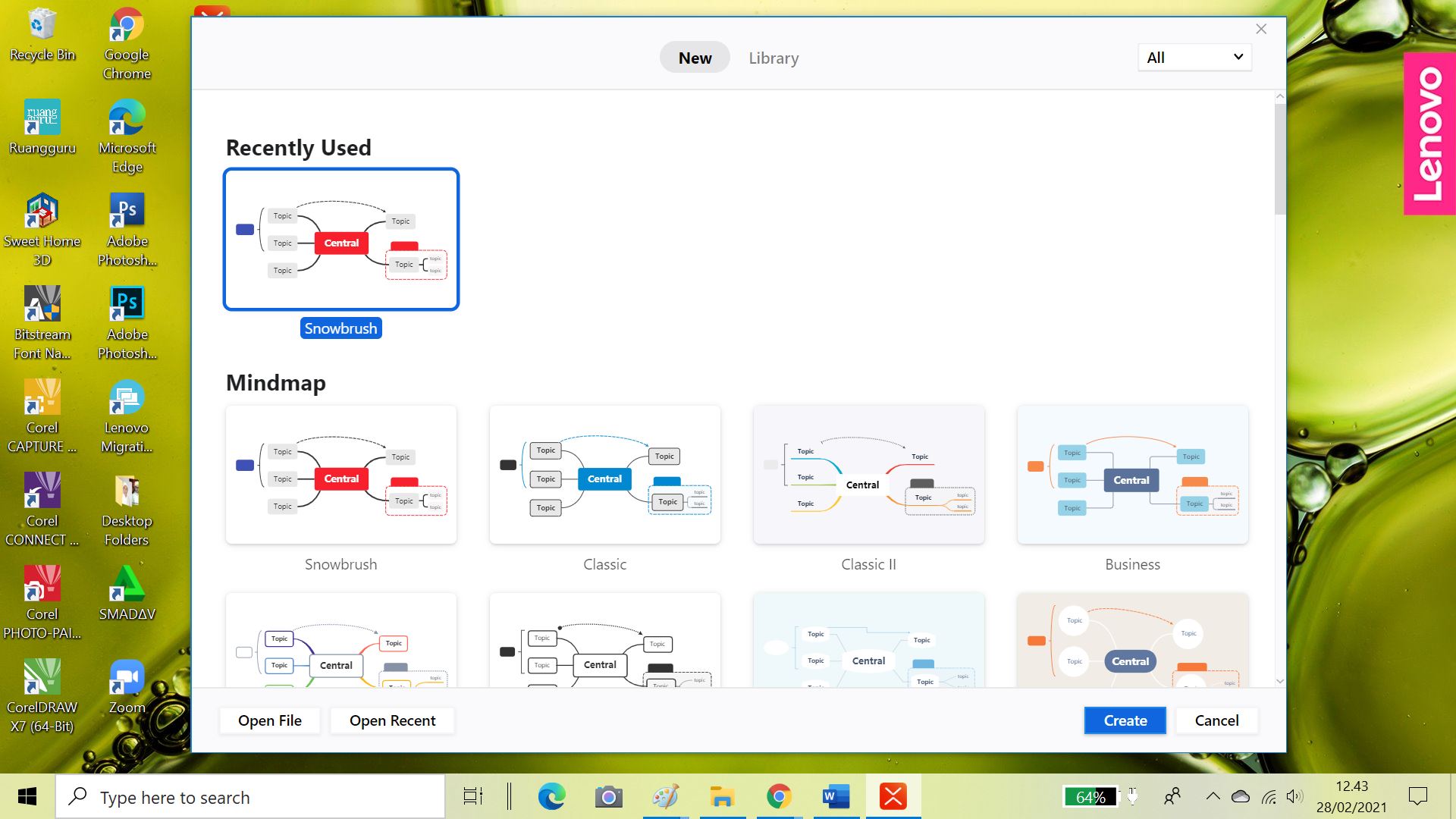
Task: Expand hidden icons in the system tray
Action: [x=1213, y=796]
